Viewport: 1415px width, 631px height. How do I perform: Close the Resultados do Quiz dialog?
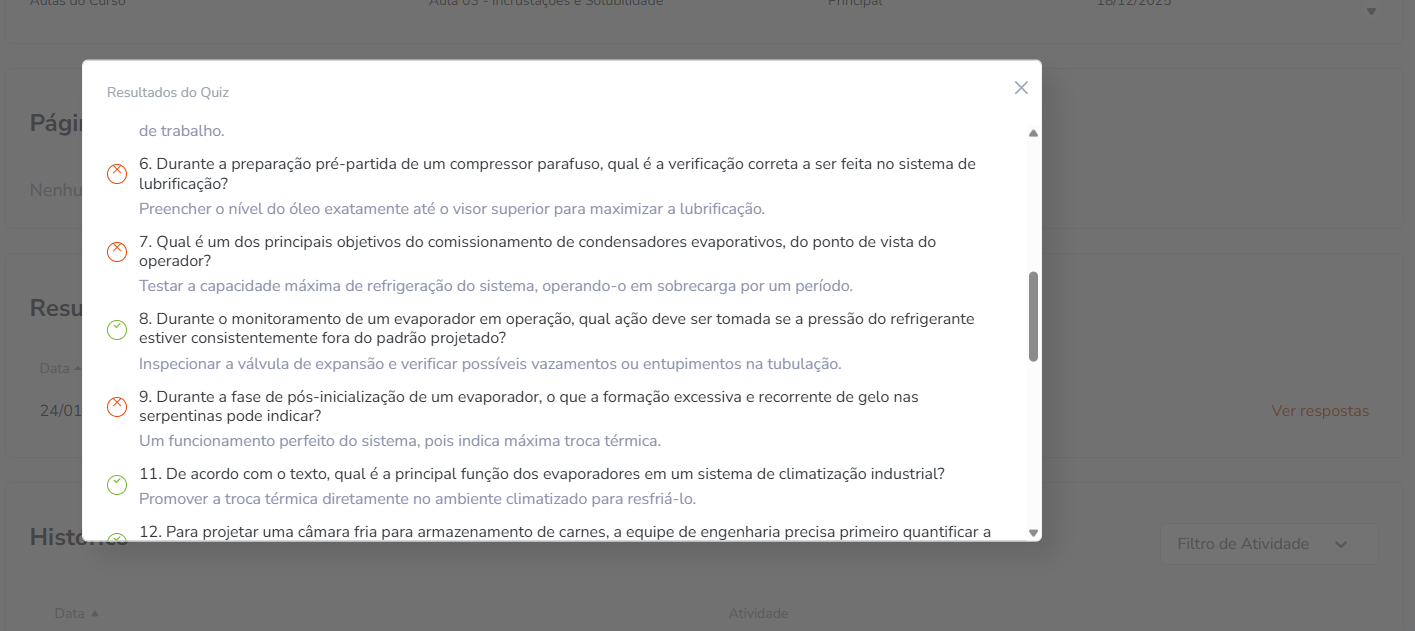pyautogui.click(x=1021, y=88)
